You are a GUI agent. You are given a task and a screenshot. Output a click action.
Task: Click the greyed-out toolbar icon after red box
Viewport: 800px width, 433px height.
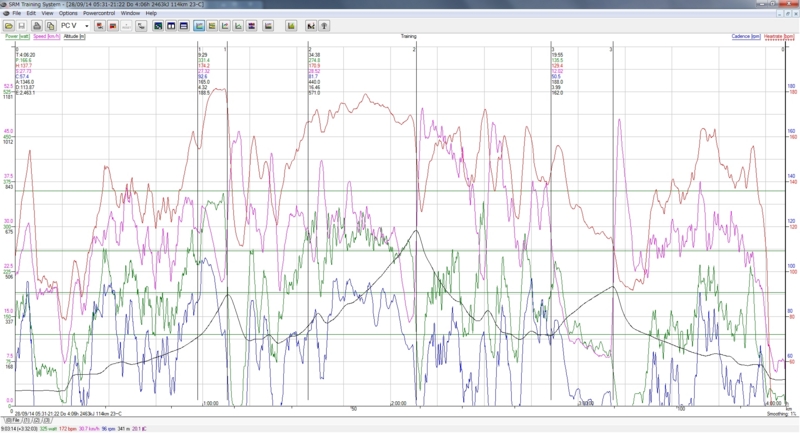click(127, 26)
